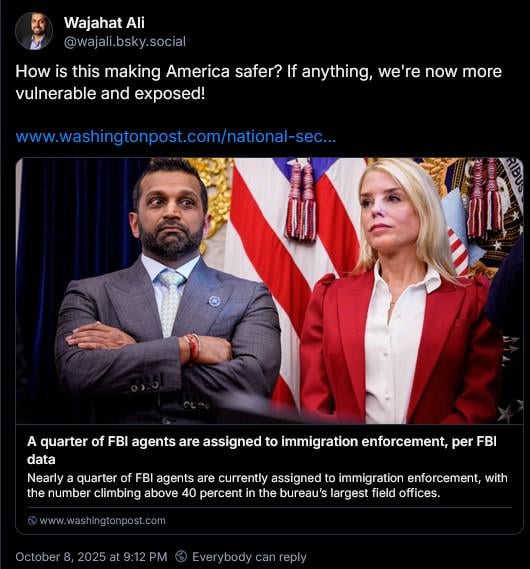The height and width of the screenshot is (569, 530).
Task: Click the headline about FBI agents and immigration enforcement
Action: (262, 450)
